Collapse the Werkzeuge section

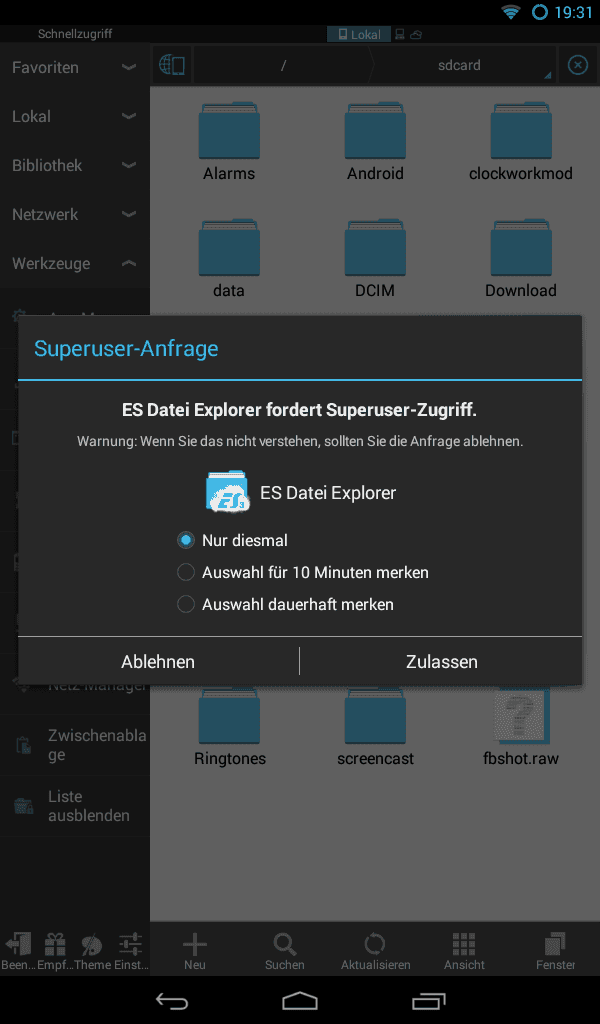75,263
